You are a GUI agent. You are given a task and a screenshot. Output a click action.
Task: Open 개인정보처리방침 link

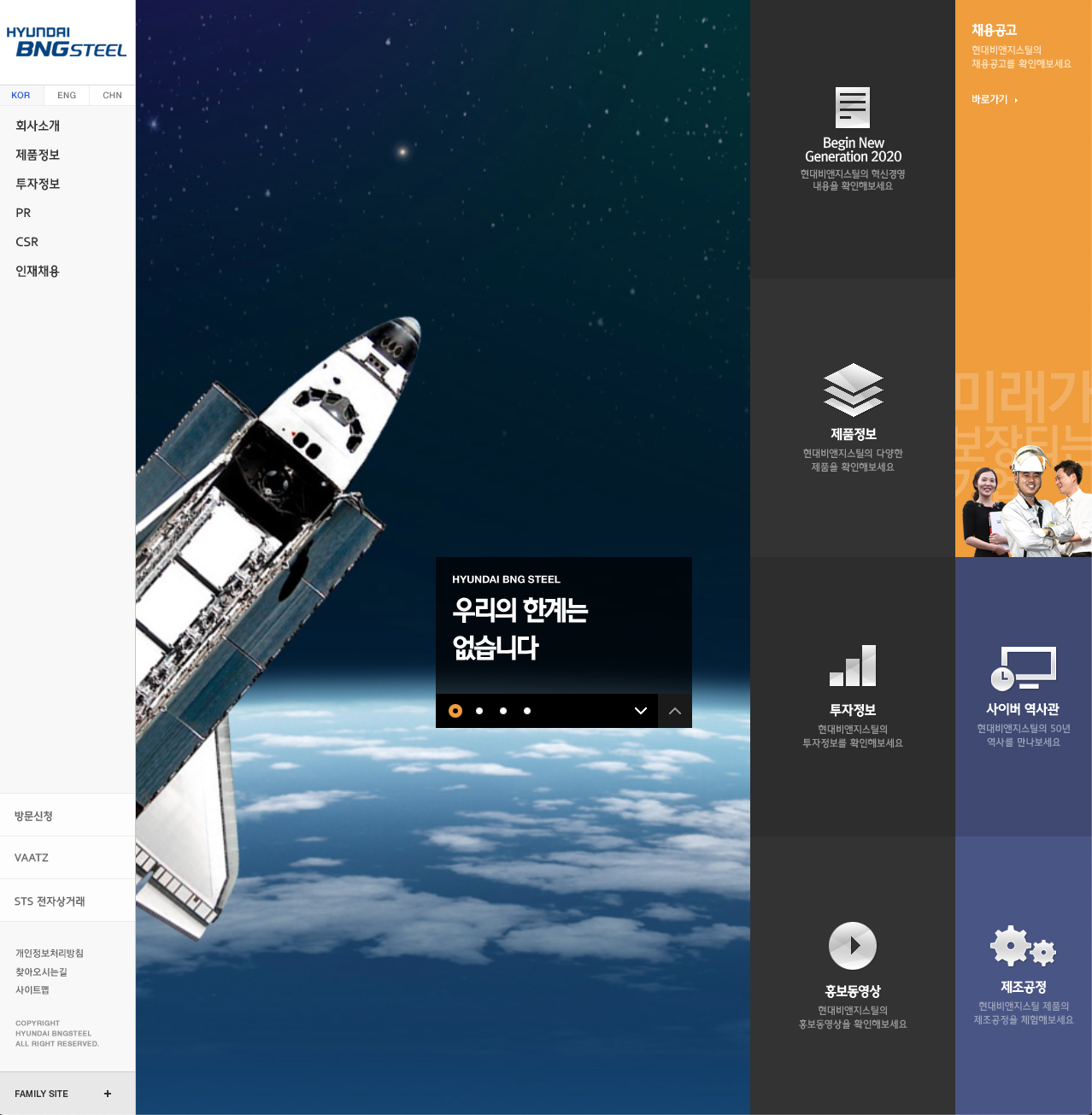(x=50, y=954)
